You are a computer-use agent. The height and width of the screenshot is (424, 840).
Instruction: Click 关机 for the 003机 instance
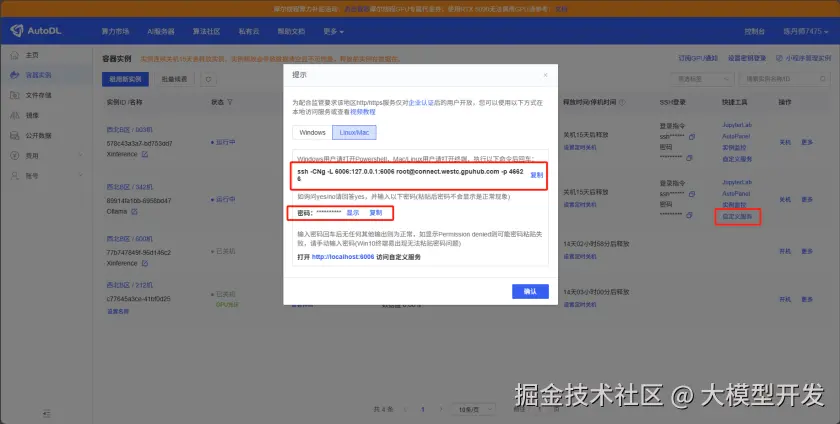click(785, 142)
